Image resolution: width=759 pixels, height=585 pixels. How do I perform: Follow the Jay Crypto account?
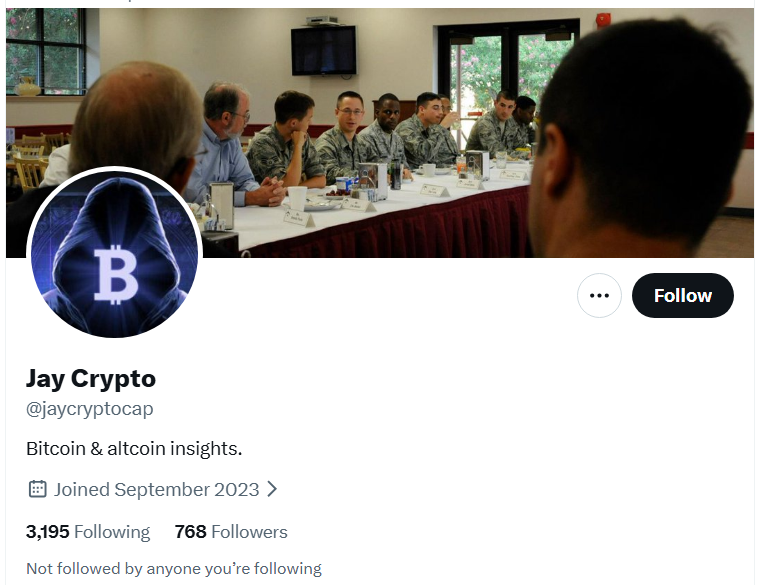point(683,295)
